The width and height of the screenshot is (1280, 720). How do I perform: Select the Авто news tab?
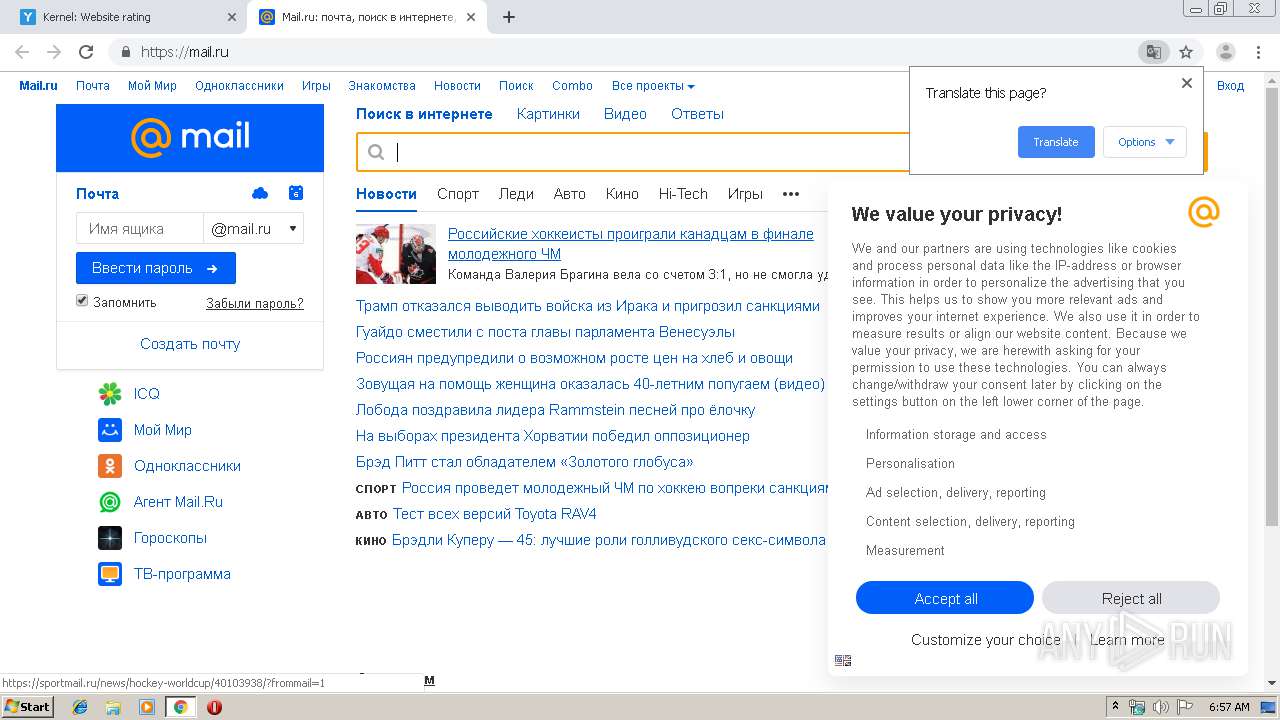pyautogui.click(x=570, y=194)
